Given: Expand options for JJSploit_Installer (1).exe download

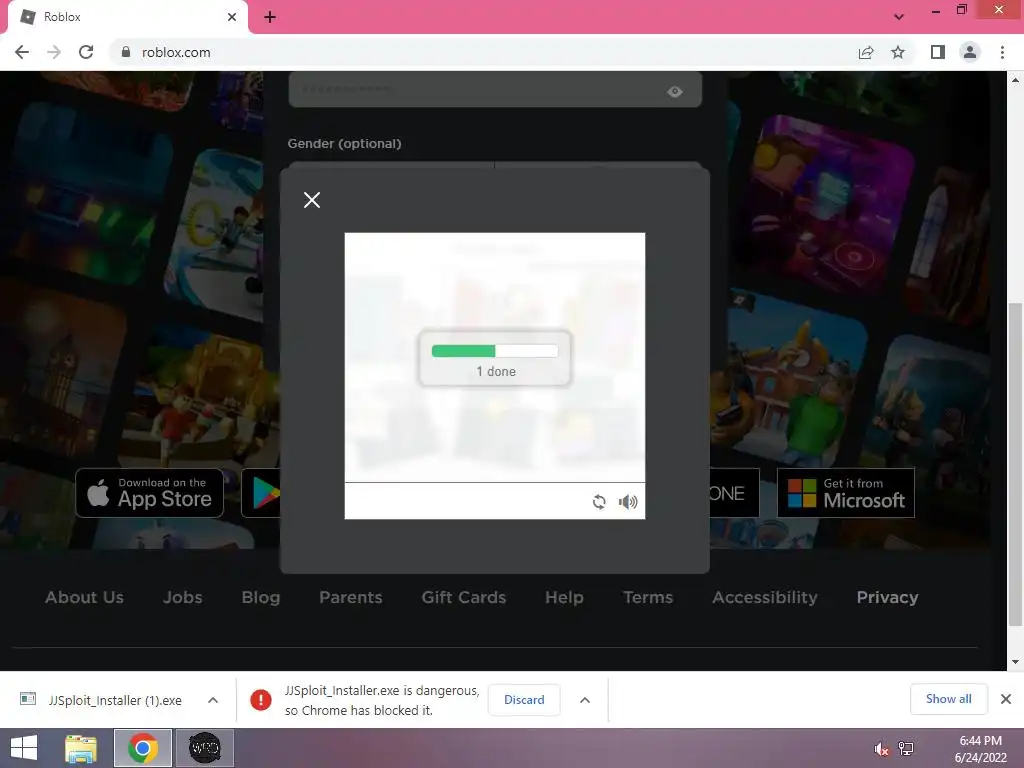Looking at the screenshot, I should point(213,700).
